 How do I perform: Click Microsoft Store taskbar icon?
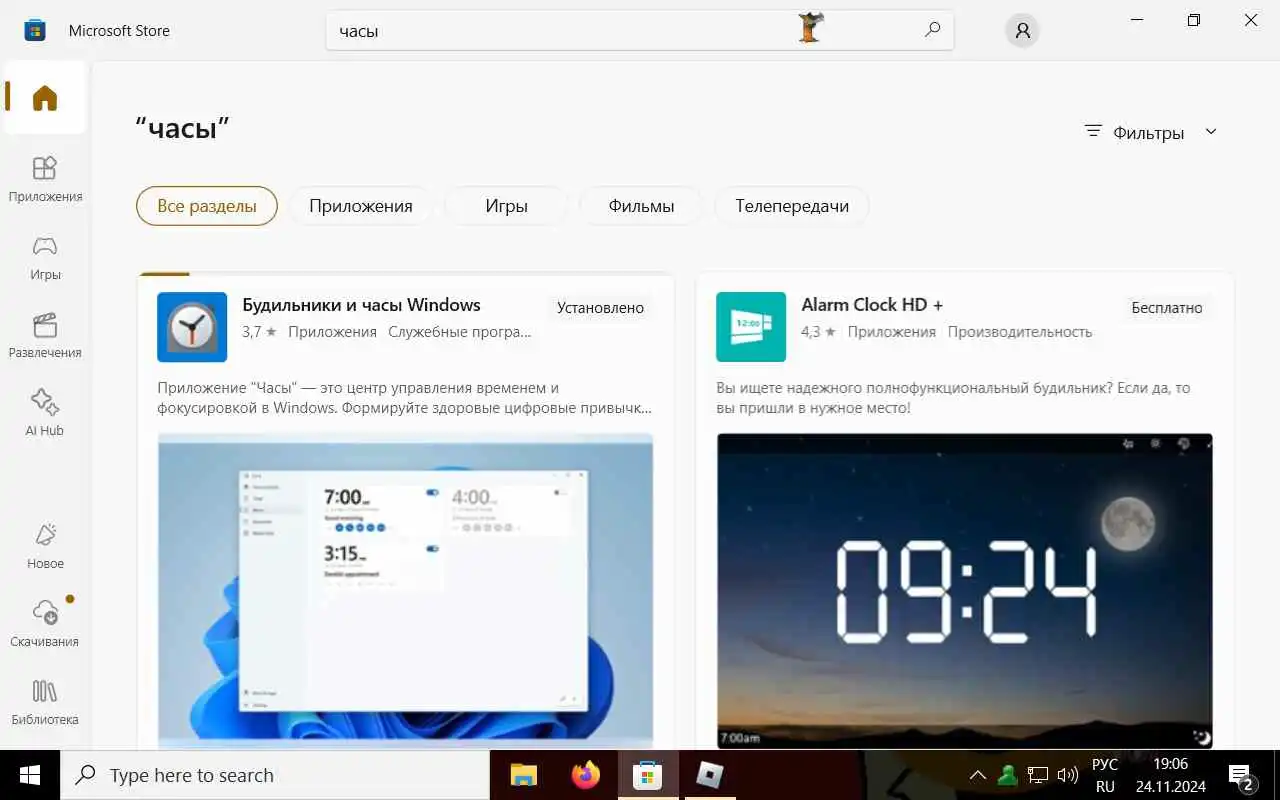coord(648,775)
